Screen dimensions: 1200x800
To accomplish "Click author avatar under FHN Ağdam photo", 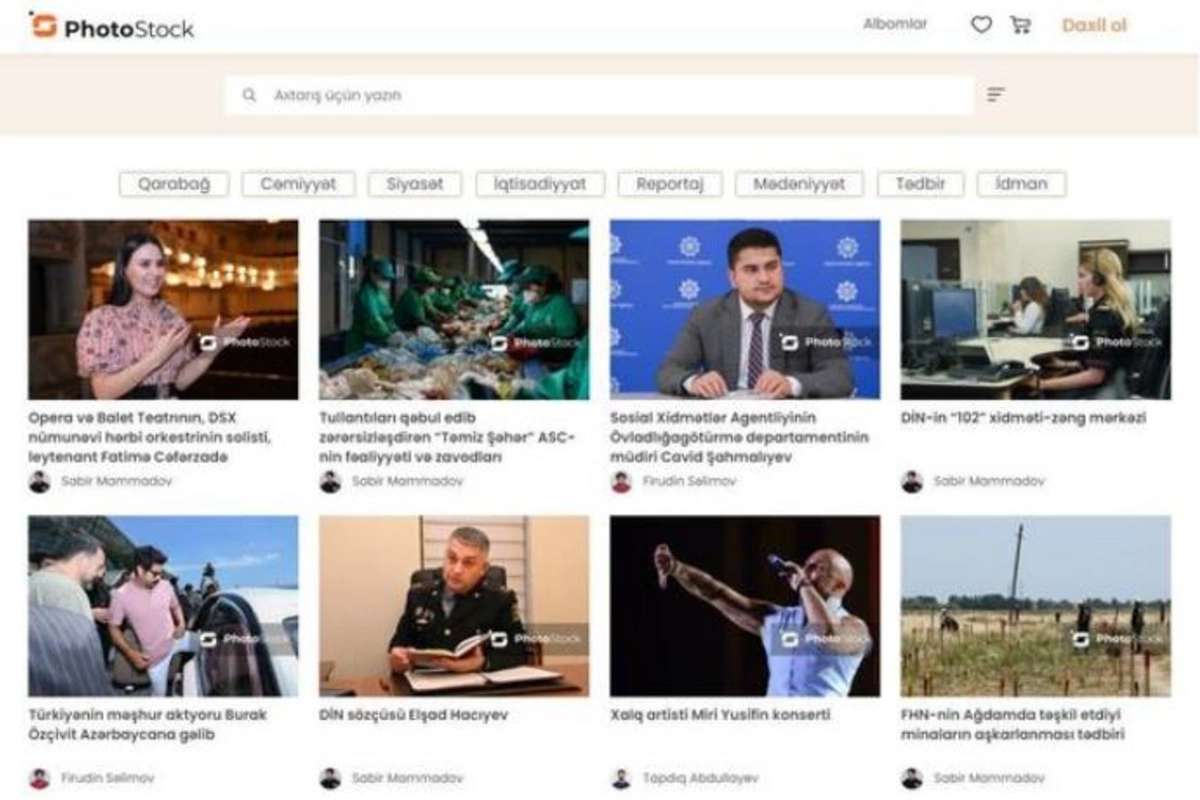I will click(912, 778).
